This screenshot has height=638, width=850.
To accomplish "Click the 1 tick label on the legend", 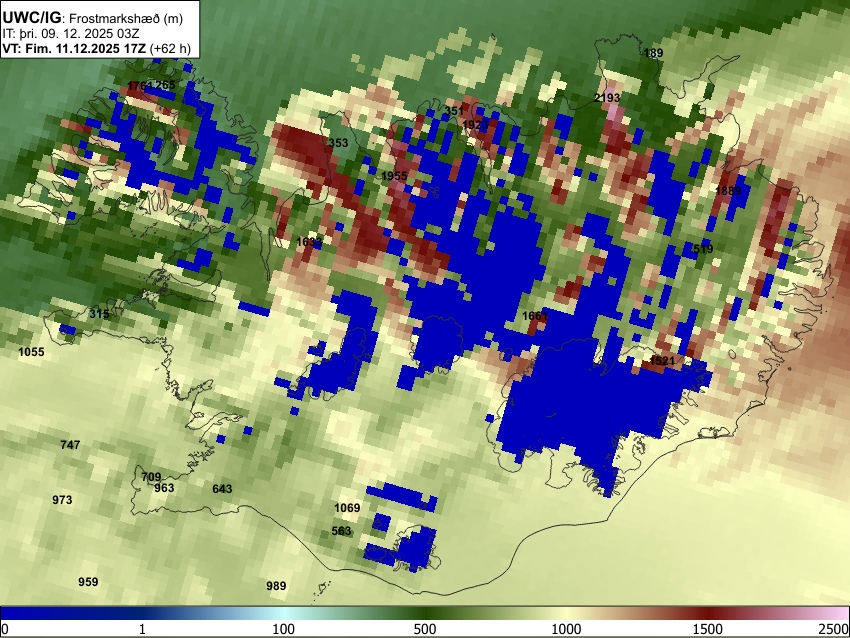I will tap(142, 629).
